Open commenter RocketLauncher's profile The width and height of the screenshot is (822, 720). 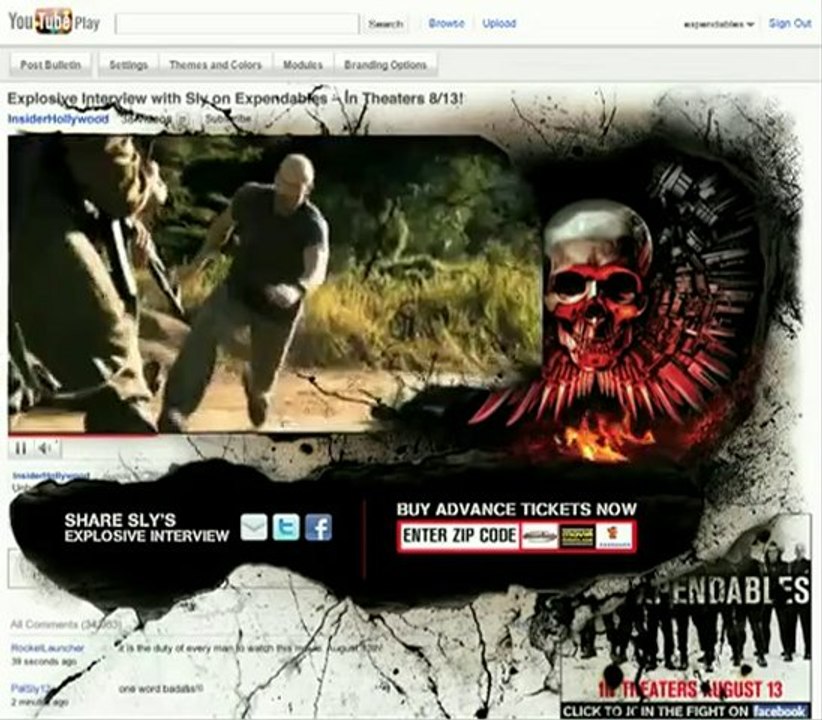point(47,648)
